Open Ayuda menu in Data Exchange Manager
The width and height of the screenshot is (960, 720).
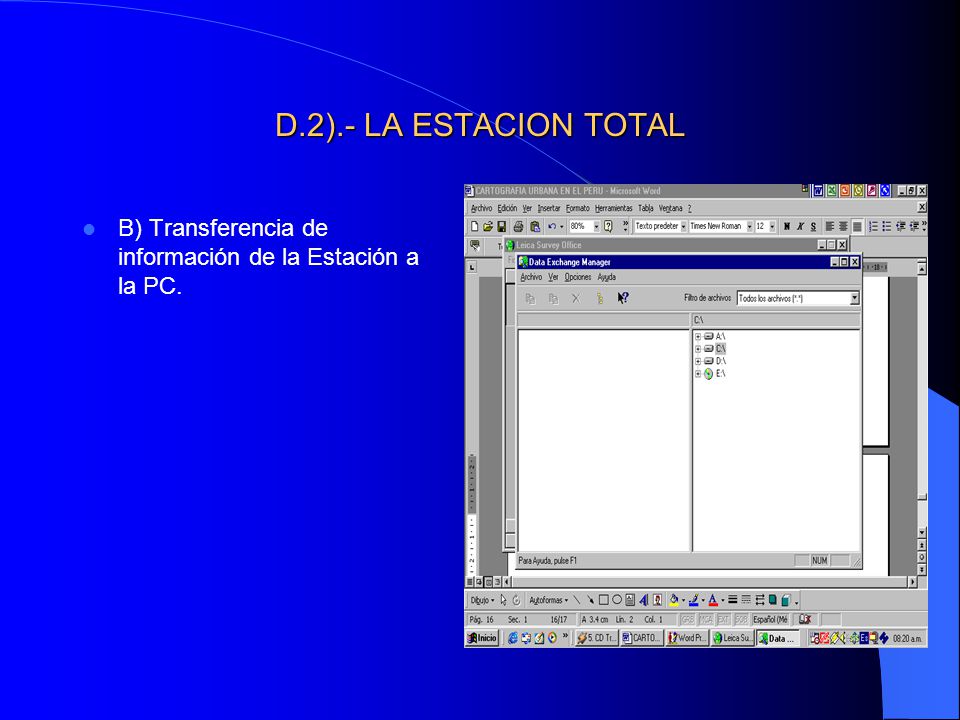607,277
